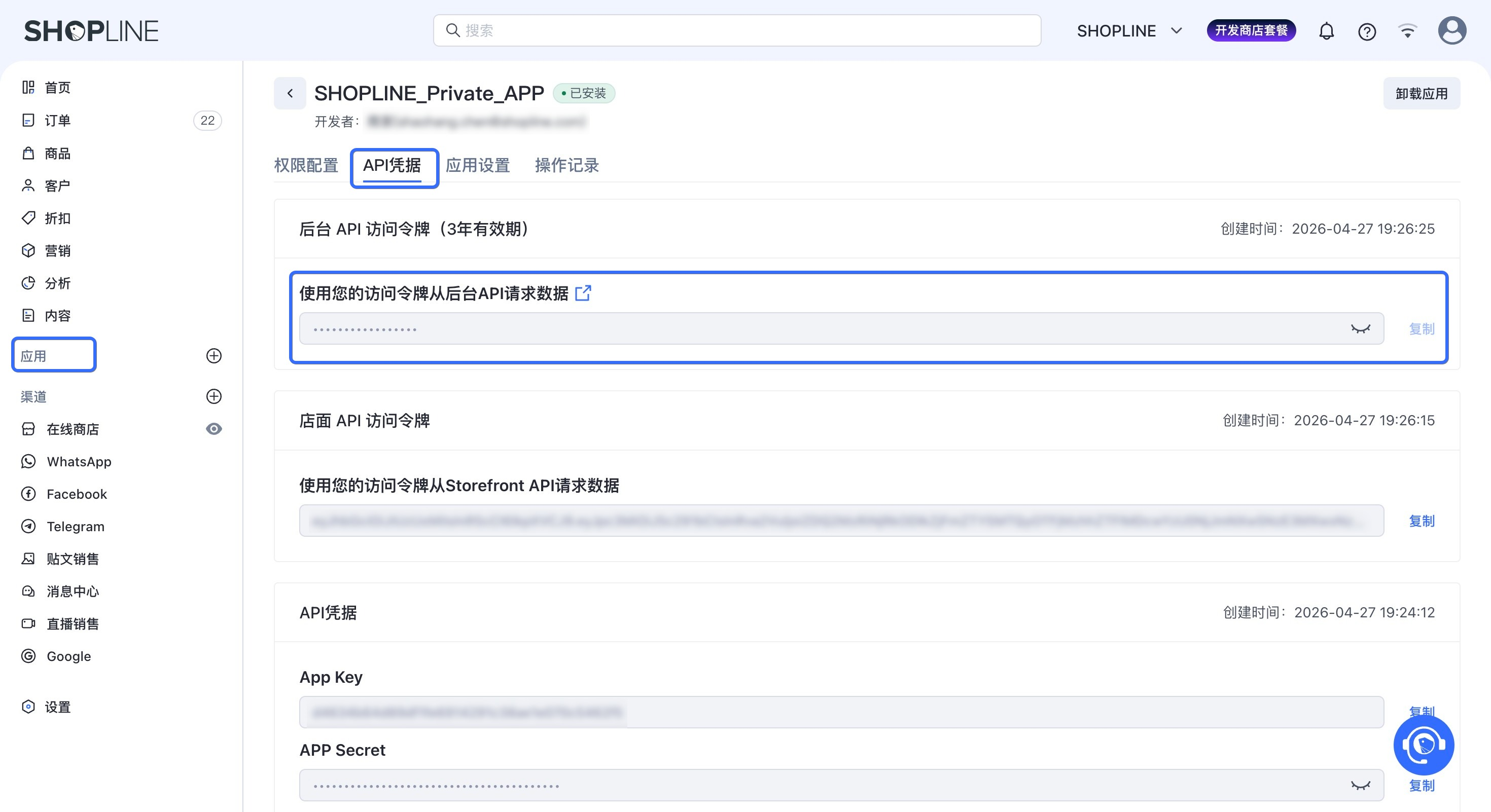Click the 内容 content icon
The height and width of the screenshot is (812, 1491).
click(28, 315)
